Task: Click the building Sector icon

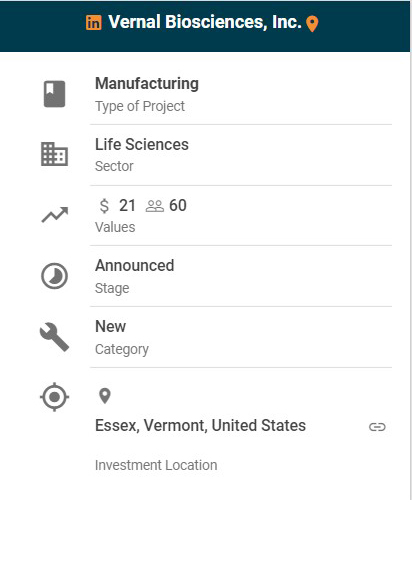Action: point(54,154)
